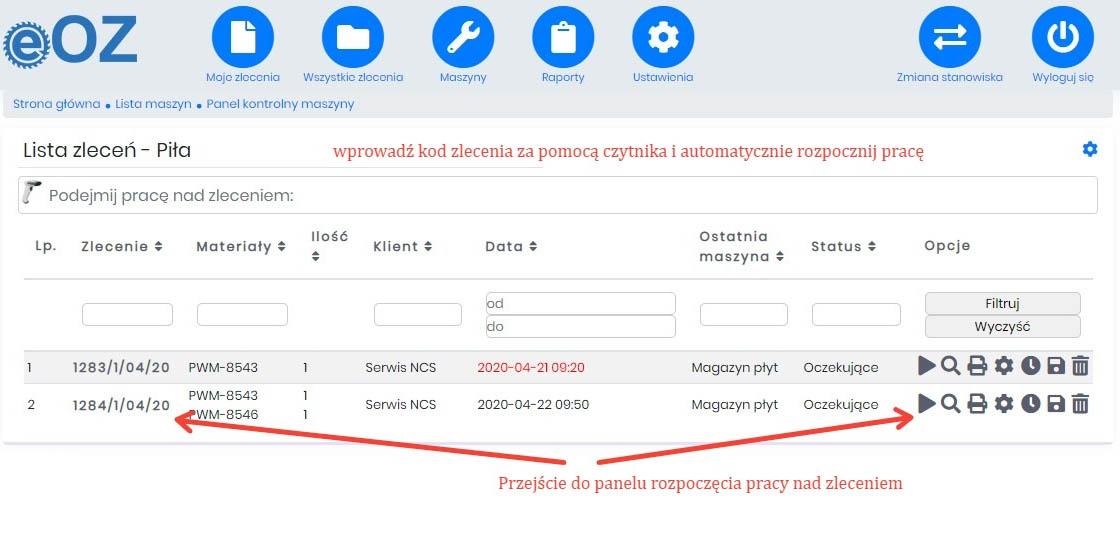Delete order 1283/1/04/20 with trash icon

pyautogui.click(x=1080, y=367)
